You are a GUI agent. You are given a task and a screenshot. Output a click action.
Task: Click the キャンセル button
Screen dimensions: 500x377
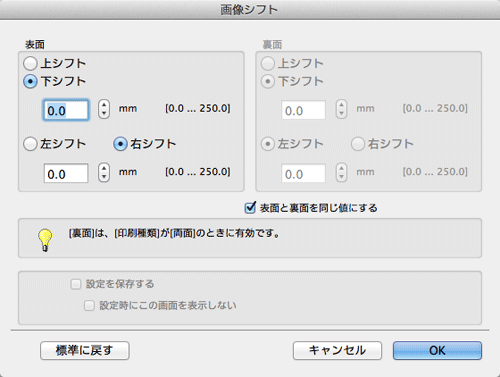(x=337, y=350)
